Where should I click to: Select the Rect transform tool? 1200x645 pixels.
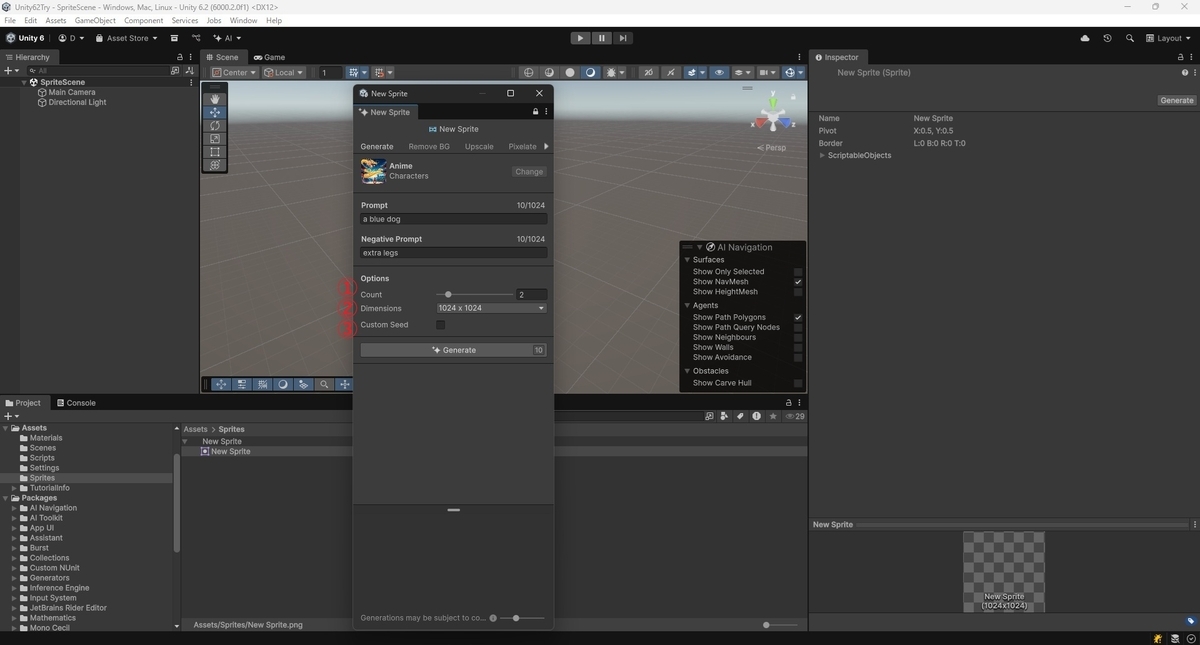(x=215, y=152)
